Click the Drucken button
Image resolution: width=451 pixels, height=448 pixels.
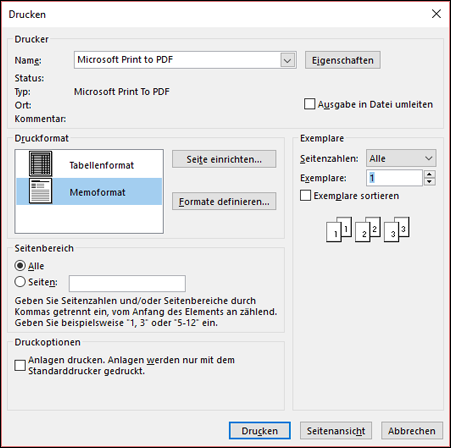click(x=260, y=431)
